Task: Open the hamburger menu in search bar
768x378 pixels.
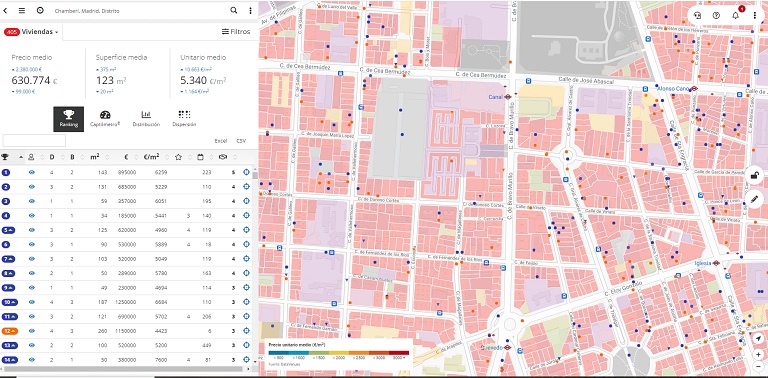Action: [x=22, y=10]
